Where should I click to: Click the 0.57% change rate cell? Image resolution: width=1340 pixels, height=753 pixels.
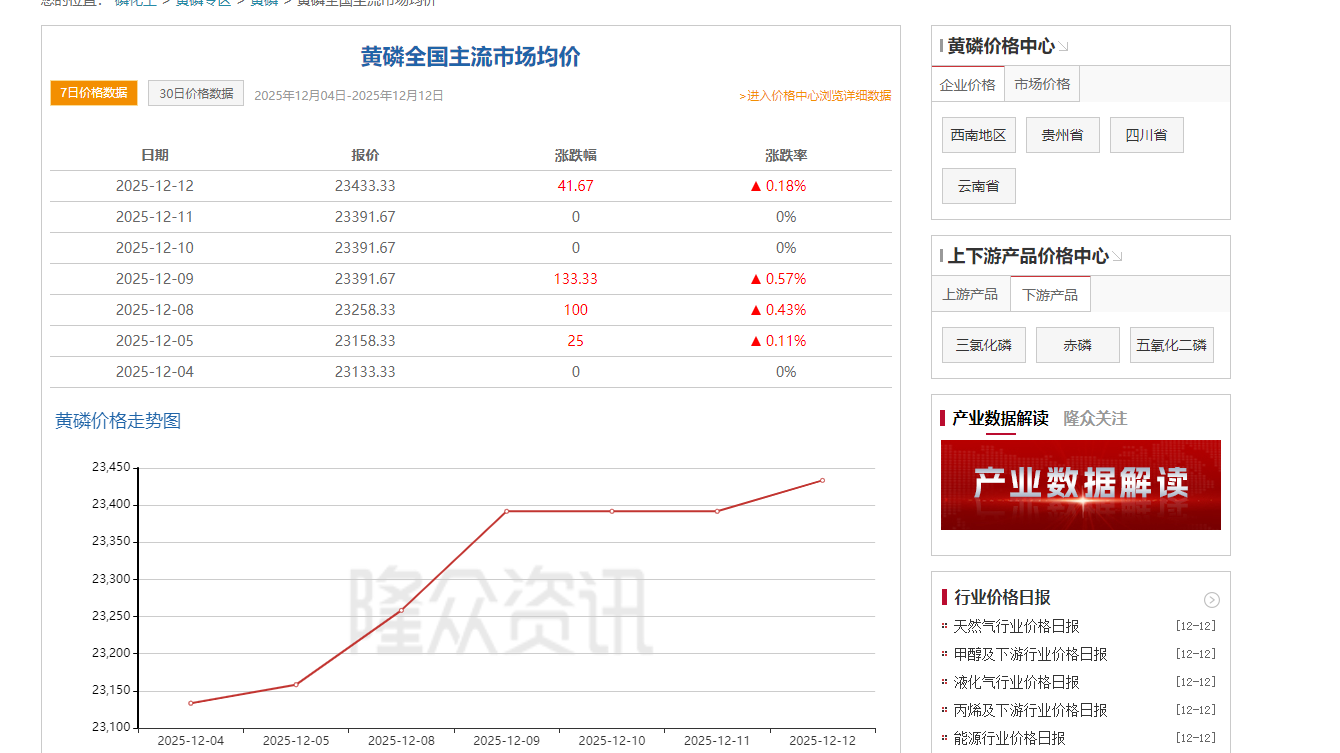(779, 279)
